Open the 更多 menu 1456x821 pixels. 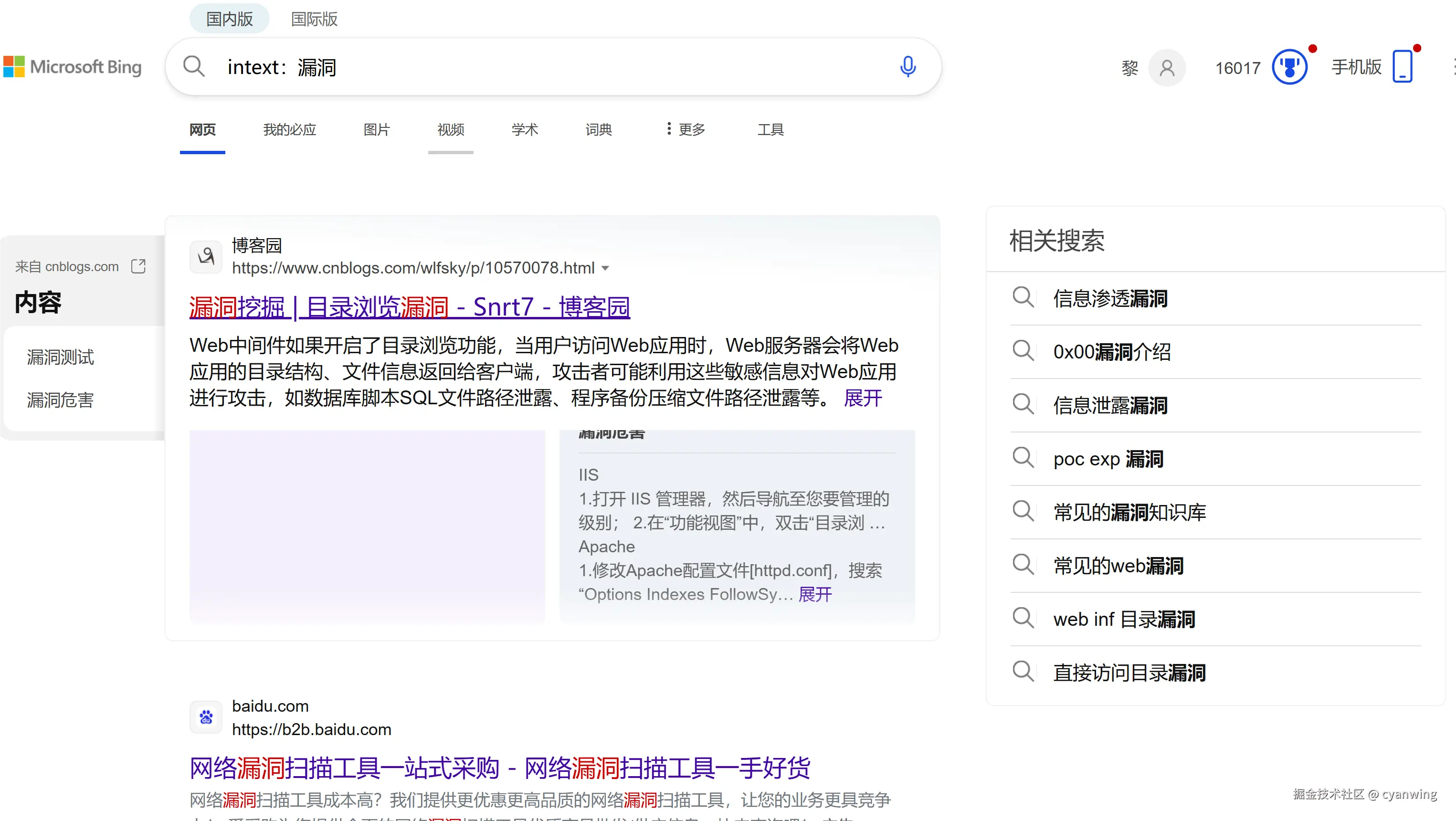[686, 129]
